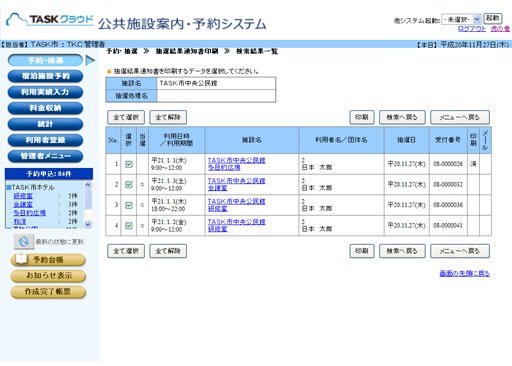This screenshot has height=366, width=512.
Task: Click 研修室 link in reservation sidebar list
Action: click(x=23, y=196)
